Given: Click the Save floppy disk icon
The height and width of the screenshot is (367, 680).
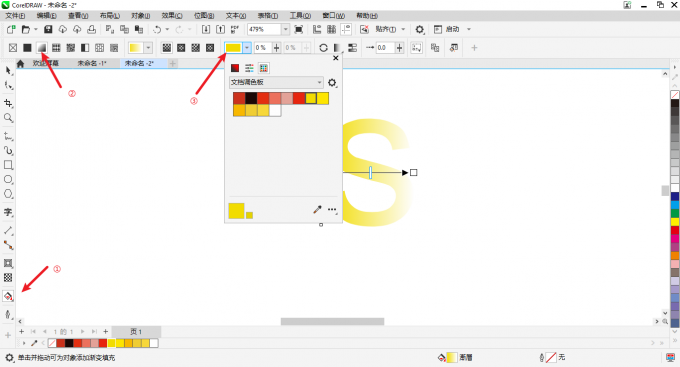Looking at the screenshot, I should point(48,29).
